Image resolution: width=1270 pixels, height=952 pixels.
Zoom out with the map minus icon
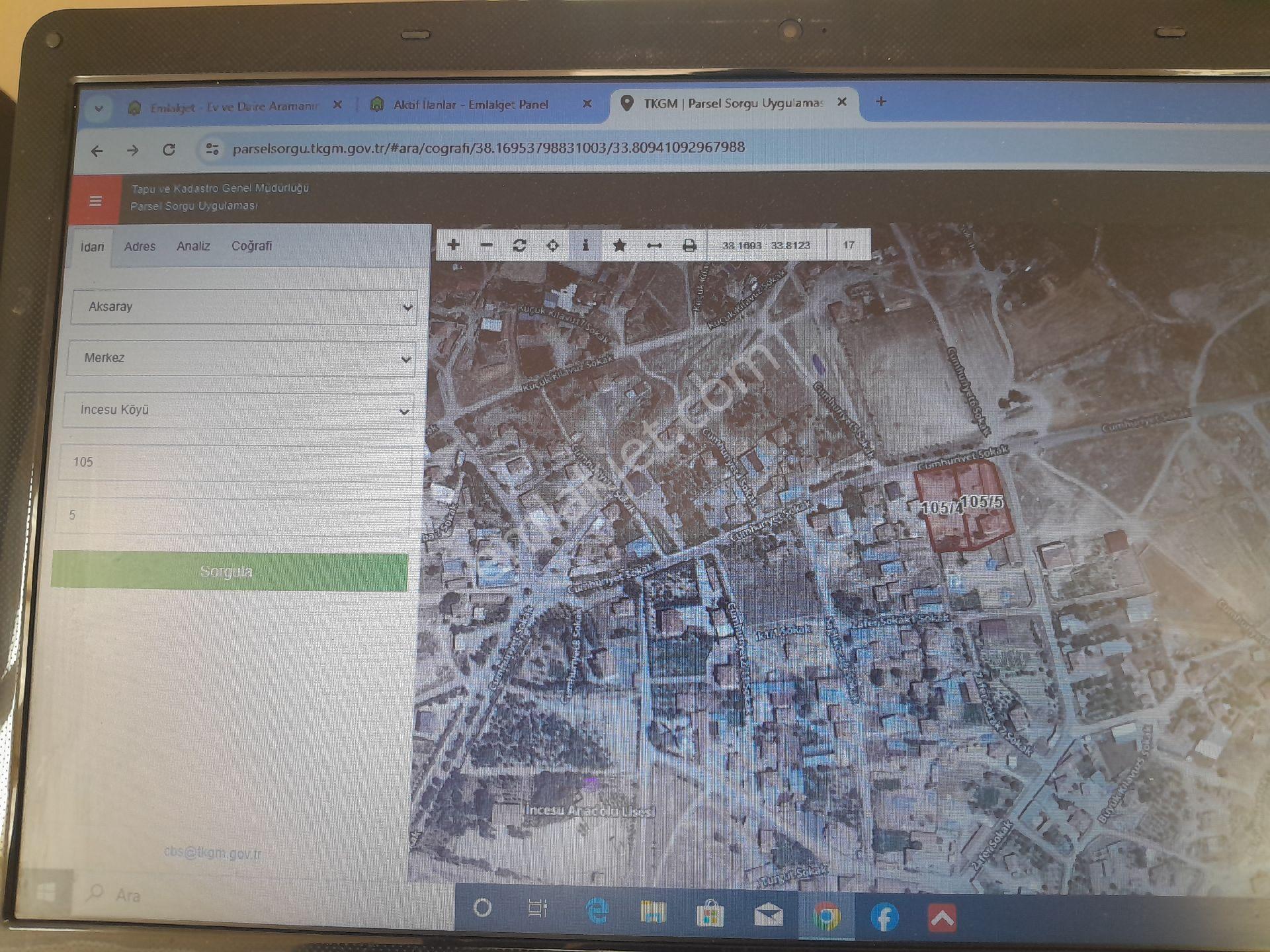tap(487, 245)
